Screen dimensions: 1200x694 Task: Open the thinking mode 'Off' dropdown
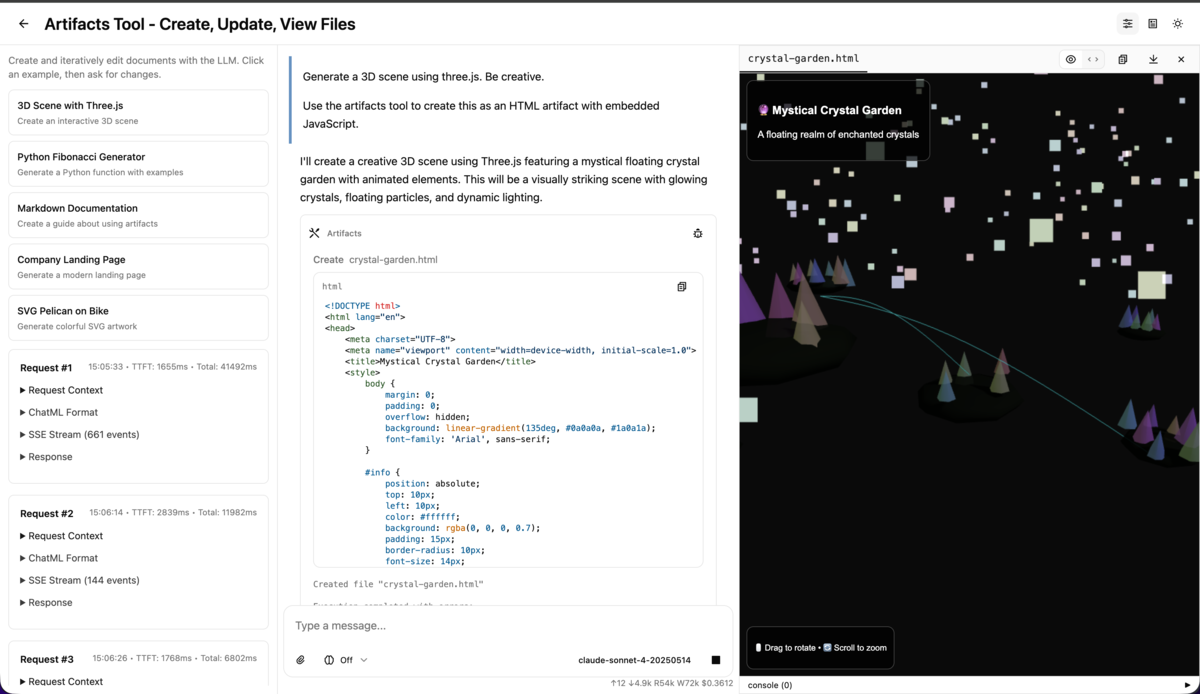pyautogui.click(x=346, y=660)
